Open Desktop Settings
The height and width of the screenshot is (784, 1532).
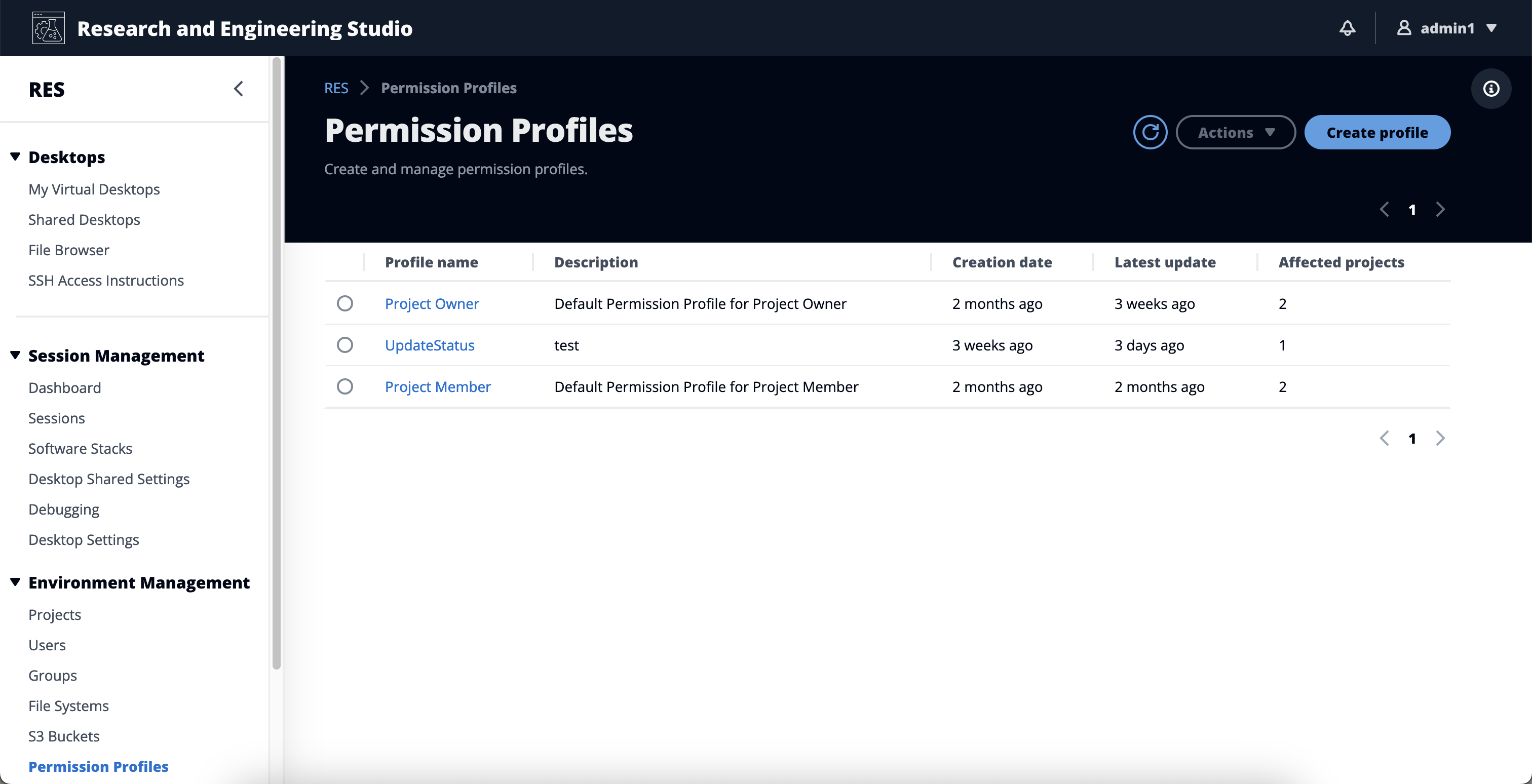pos(84,539)
